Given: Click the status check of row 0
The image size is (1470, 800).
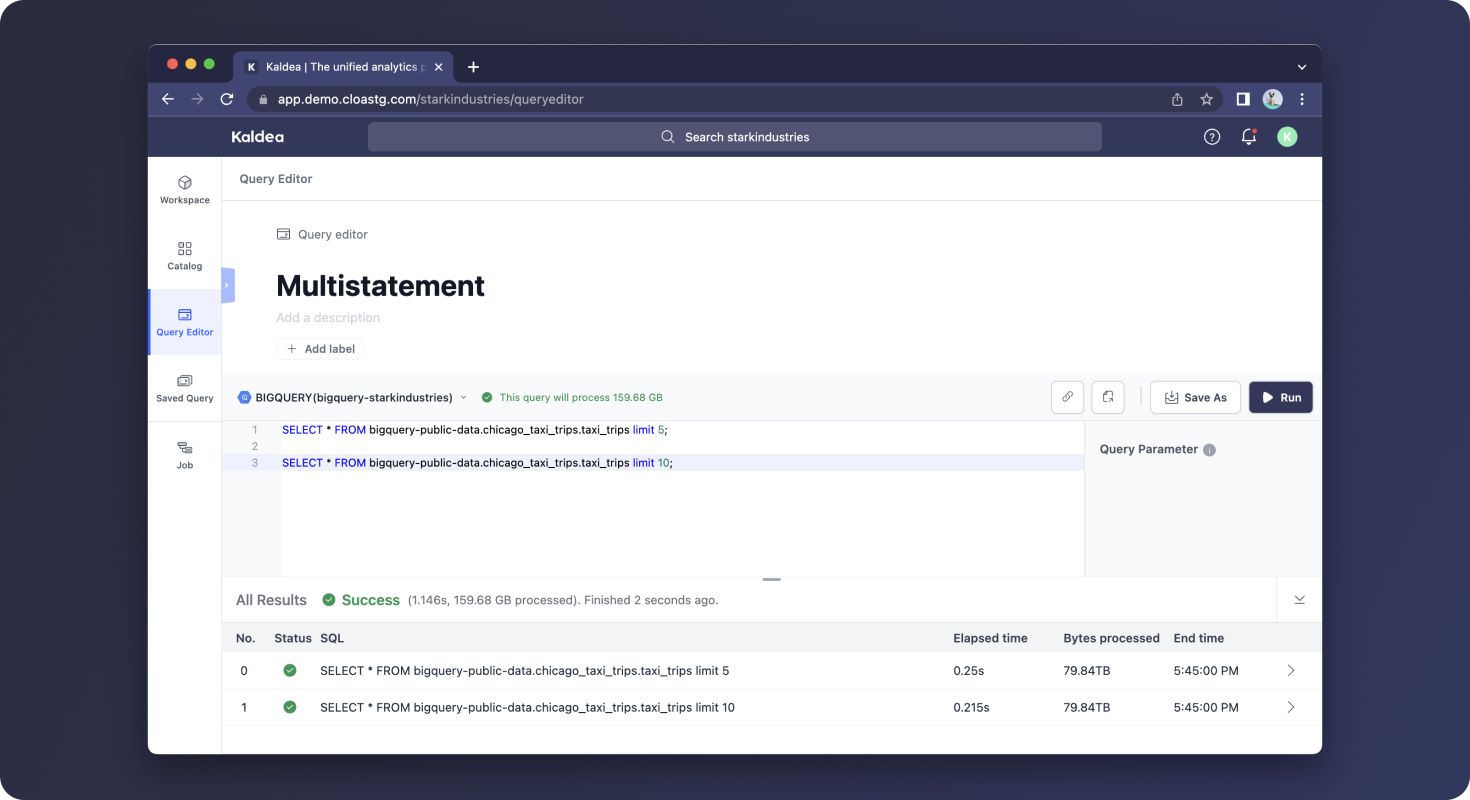Looking at the screenshot, I should [290, 671].
